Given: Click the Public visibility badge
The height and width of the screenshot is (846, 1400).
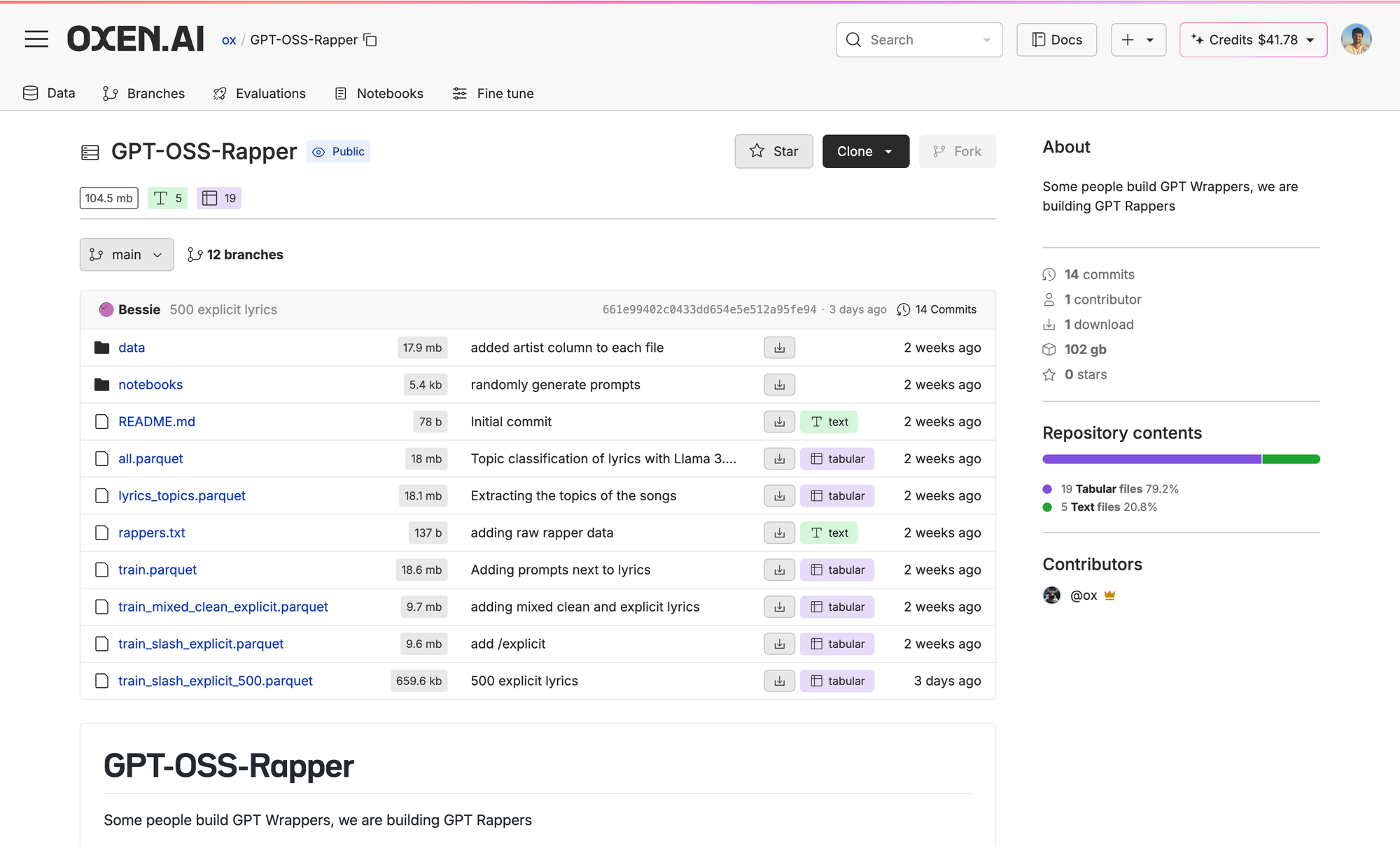Looking at the screenshot, I should click(x=339, y=152).
